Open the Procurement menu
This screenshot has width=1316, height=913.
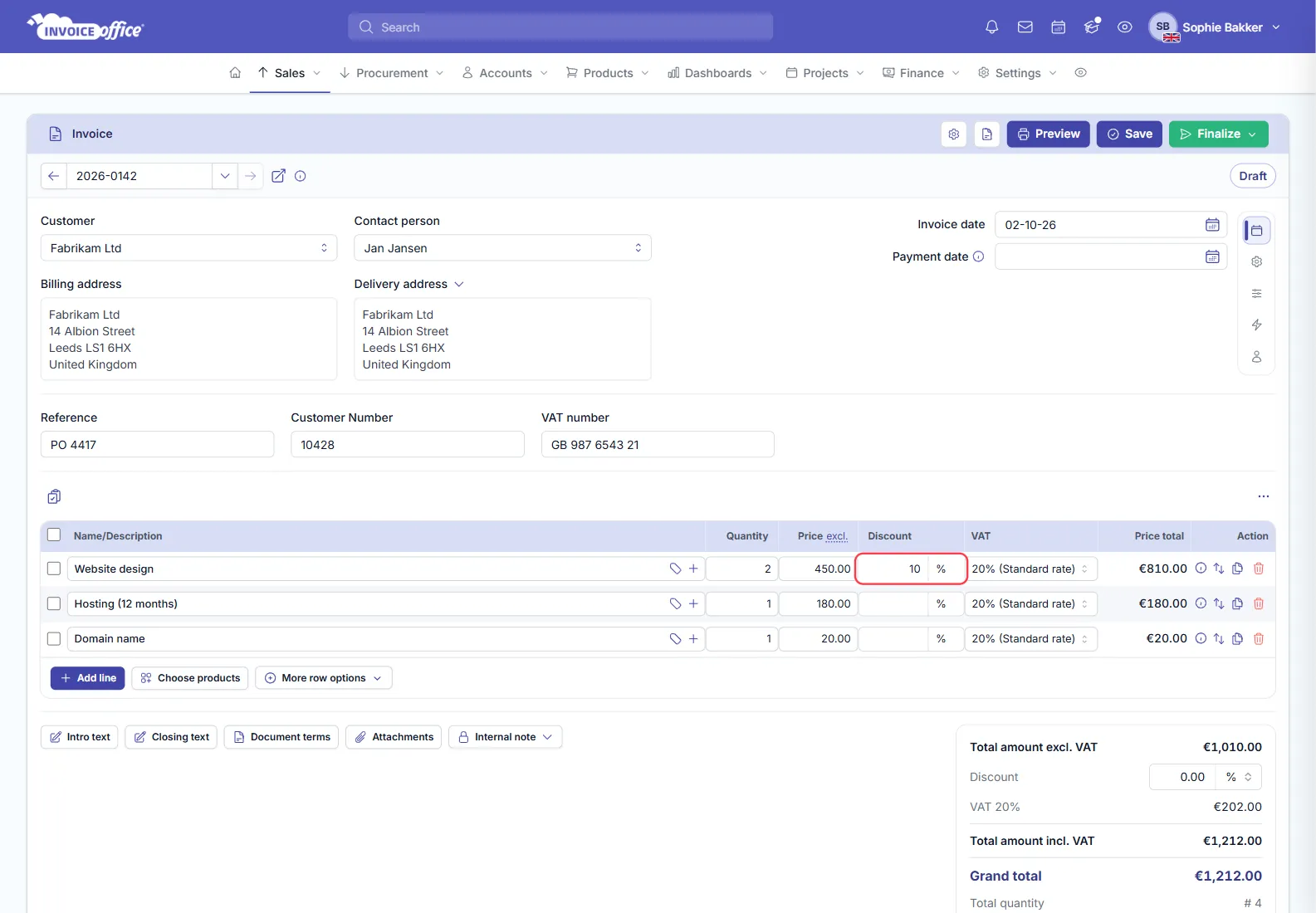point(391,73)
